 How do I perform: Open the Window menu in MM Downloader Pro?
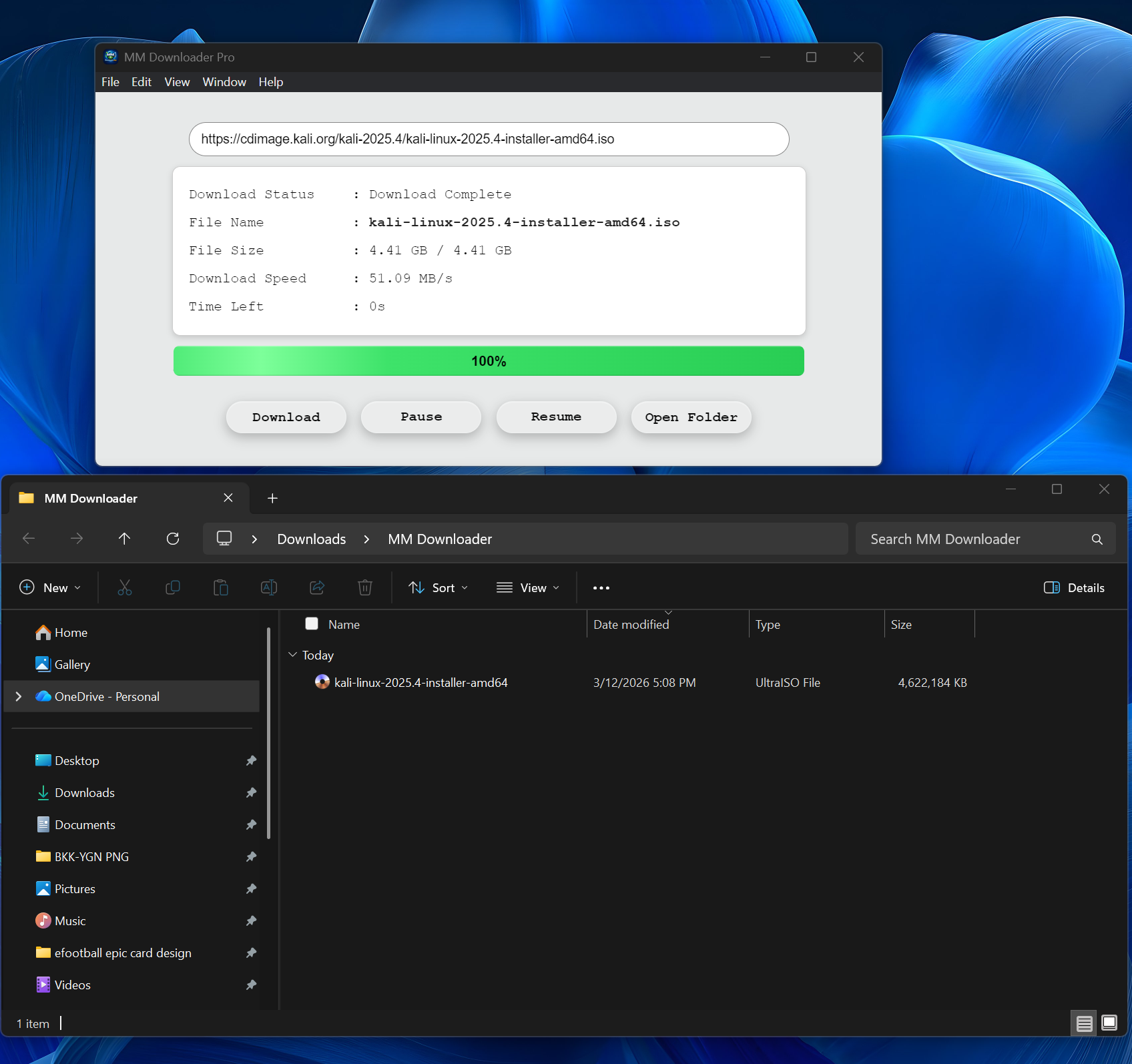(224, 82)
